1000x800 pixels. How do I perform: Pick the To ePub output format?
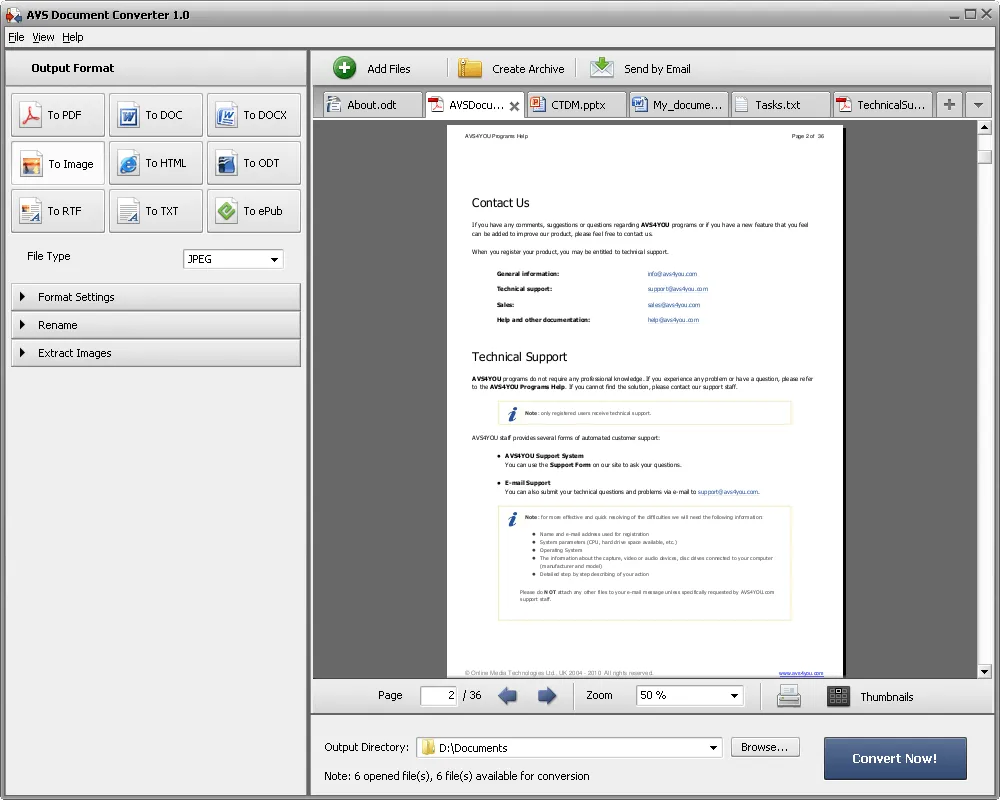tap(254, 210)
